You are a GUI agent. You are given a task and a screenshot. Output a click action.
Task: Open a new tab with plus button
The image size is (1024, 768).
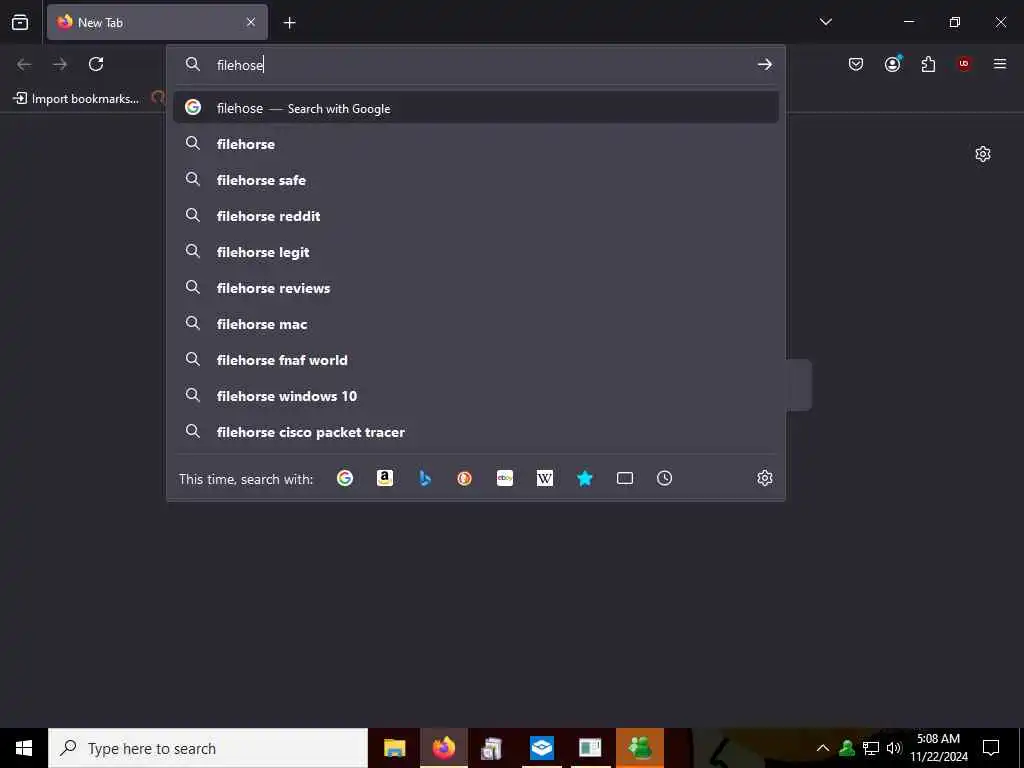[x=290, y=23]
